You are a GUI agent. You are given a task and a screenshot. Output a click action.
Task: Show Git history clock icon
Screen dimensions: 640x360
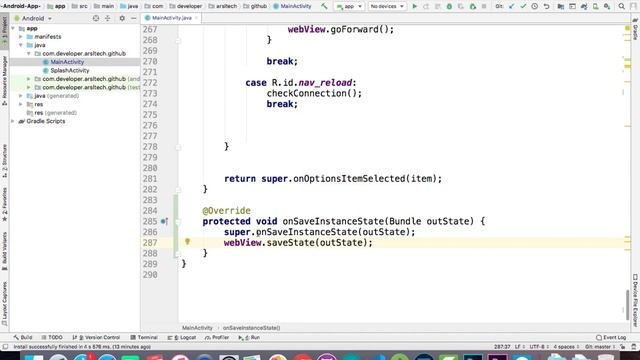point(534,6)
